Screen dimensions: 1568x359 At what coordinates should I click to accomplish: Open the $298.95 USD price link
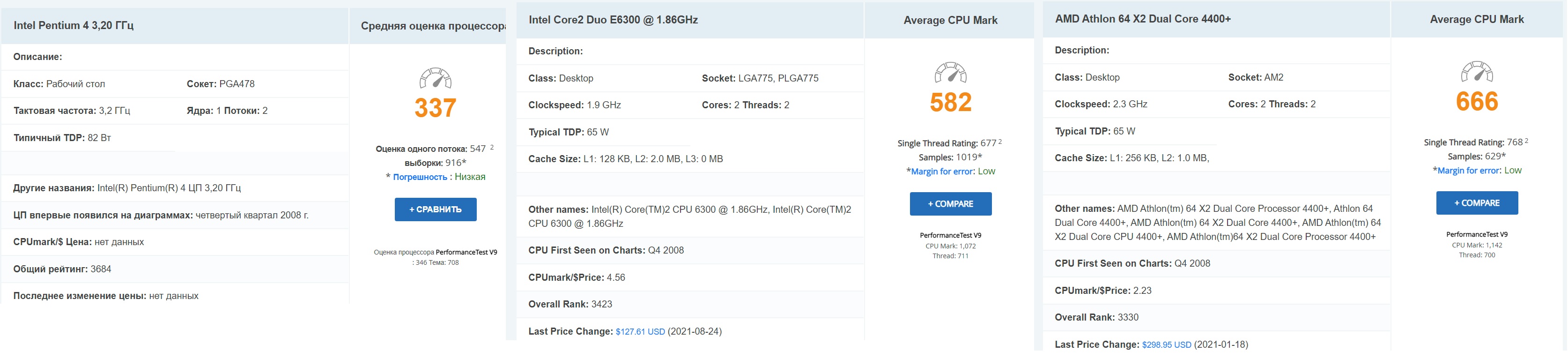coord(1166,345)
